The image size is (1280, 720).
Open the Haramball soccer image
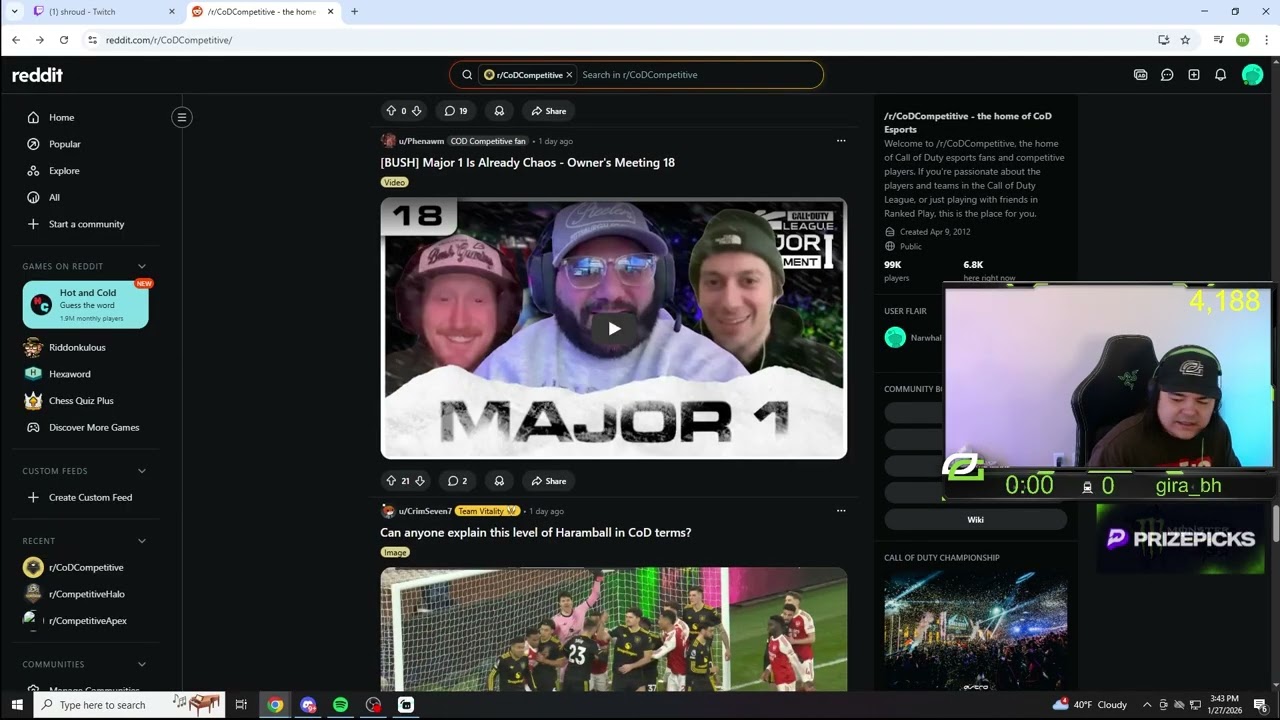(x=614, y=629)
